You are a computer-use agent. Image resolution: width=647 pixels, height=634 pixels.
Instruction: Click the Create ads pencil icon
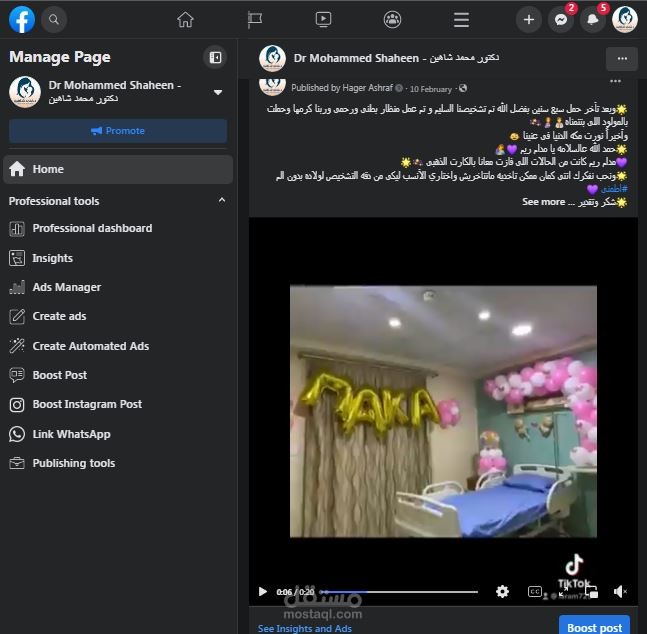click(17, 317)
